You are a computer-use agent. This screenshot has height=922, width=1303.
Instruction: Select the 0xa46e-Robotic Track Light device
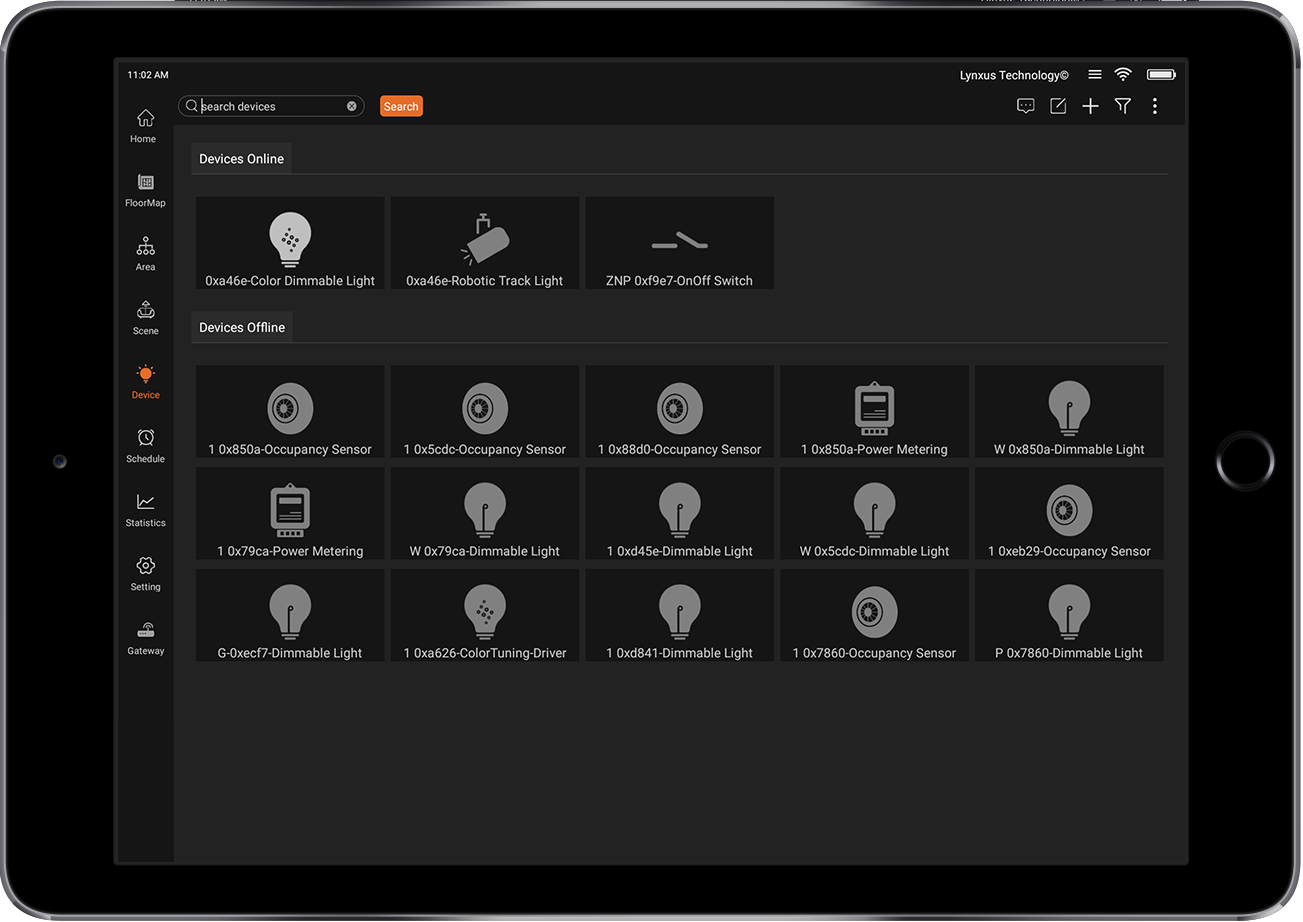[x=485, y=243]
